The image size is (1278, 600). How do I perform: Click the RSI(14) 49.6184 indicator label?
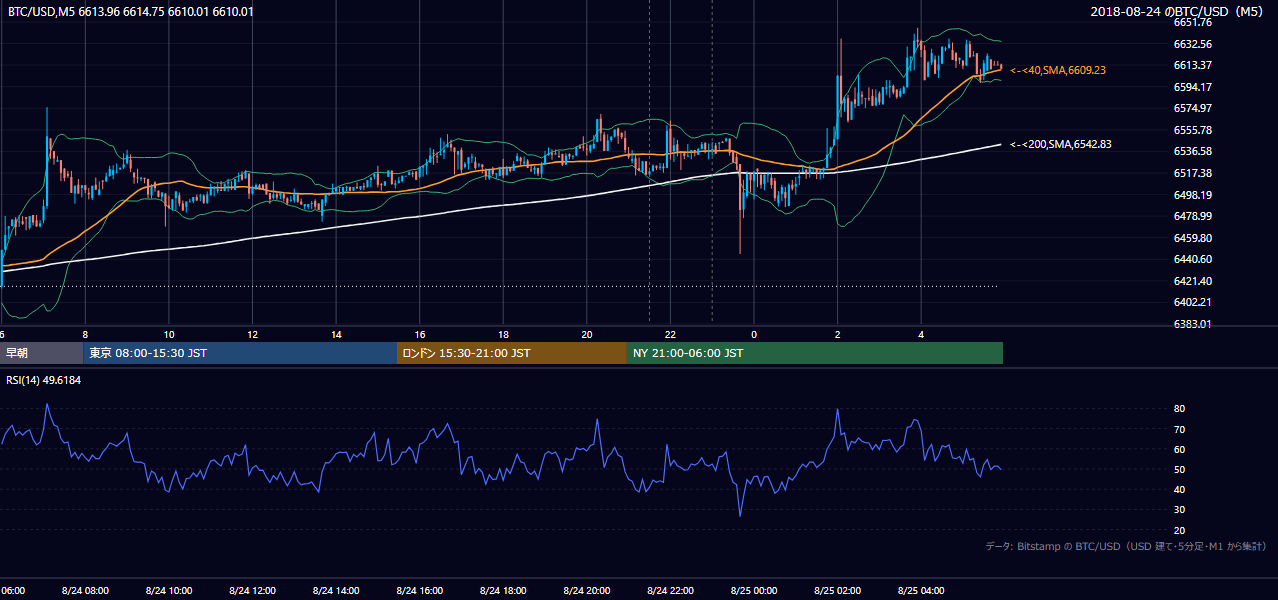click(x=44, y=380)
